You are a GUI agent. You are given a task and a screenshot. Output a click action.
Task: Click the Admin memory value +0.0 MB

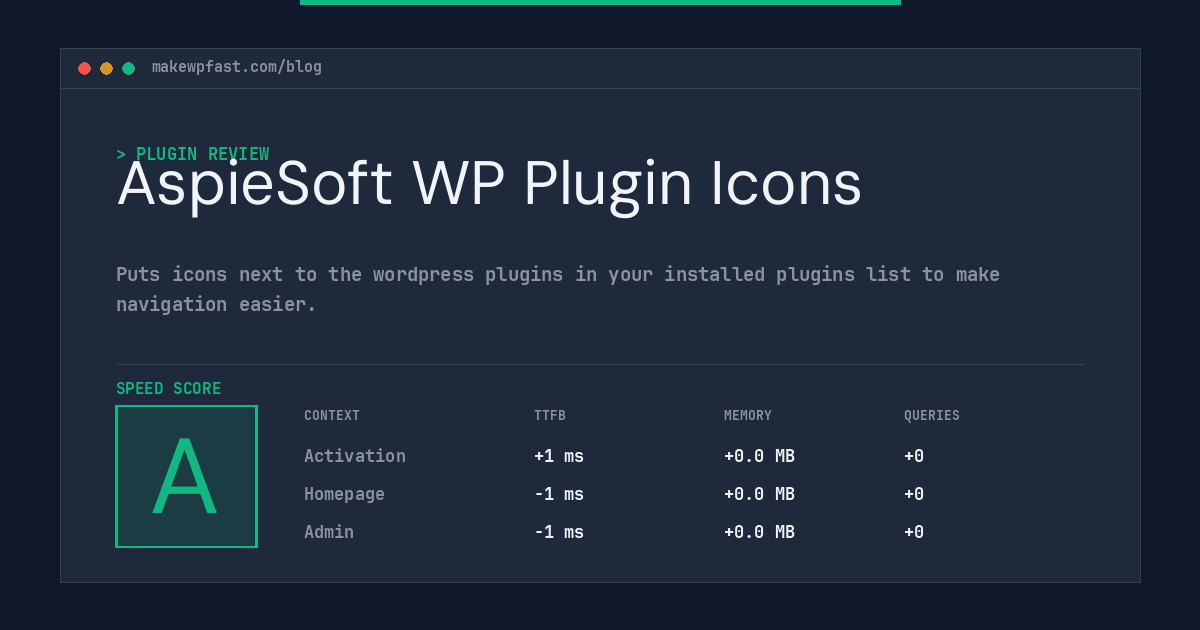759,532
